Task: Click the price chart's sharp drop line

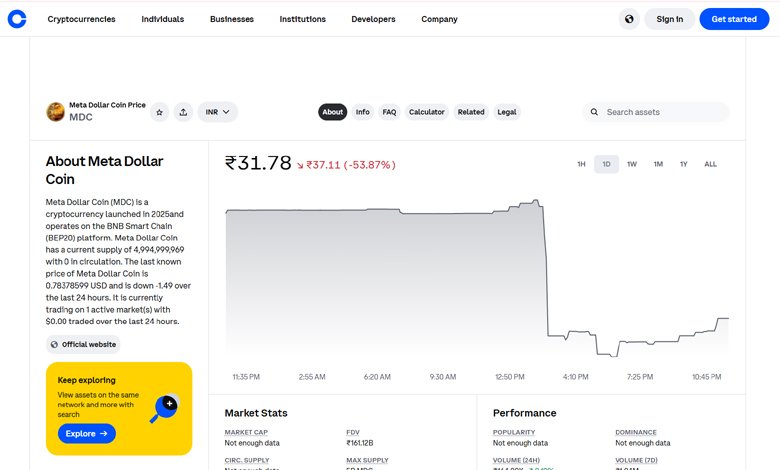Action: (546, 271)
